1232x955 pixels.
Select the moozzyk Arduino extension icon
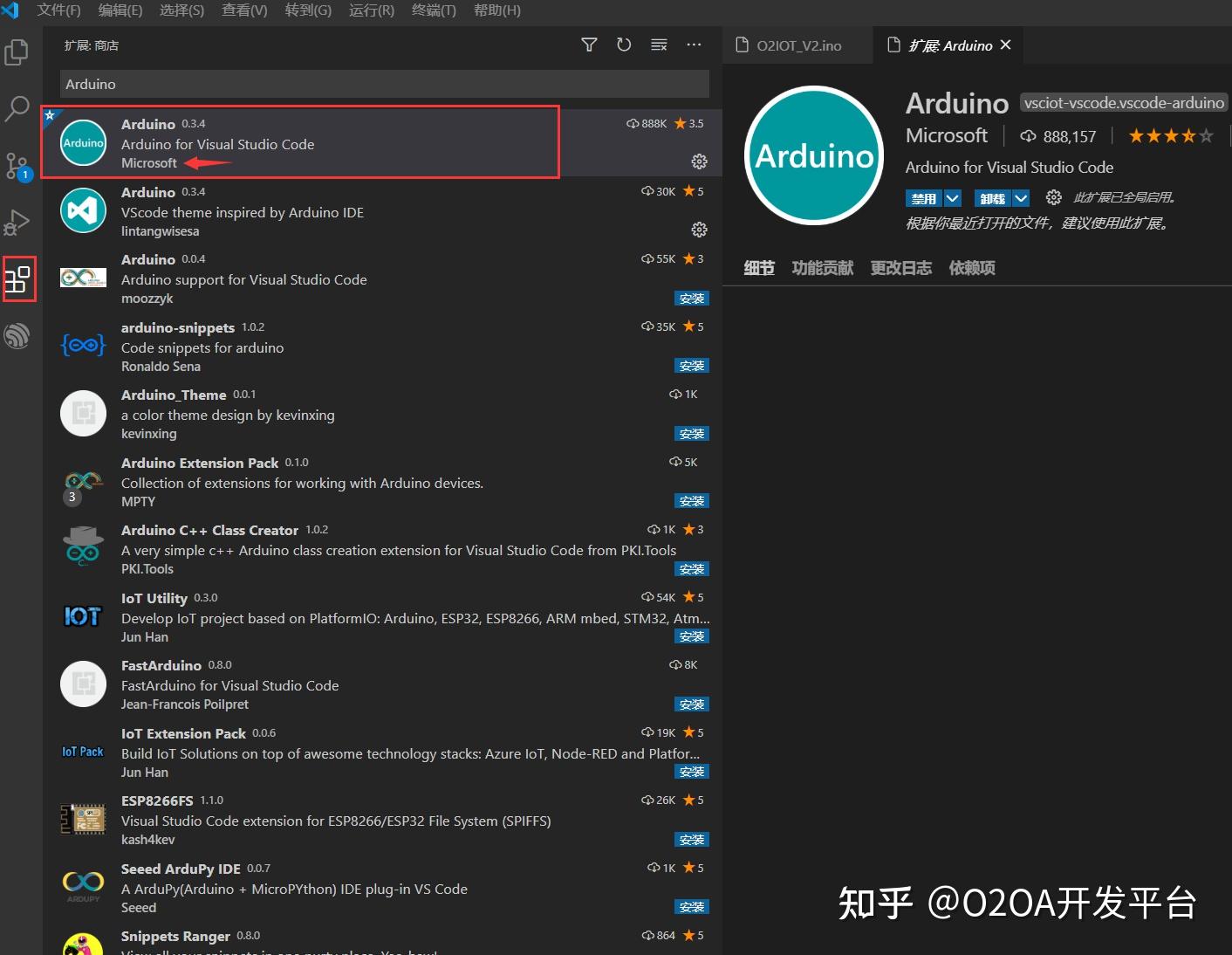click(x=83, y=278)
